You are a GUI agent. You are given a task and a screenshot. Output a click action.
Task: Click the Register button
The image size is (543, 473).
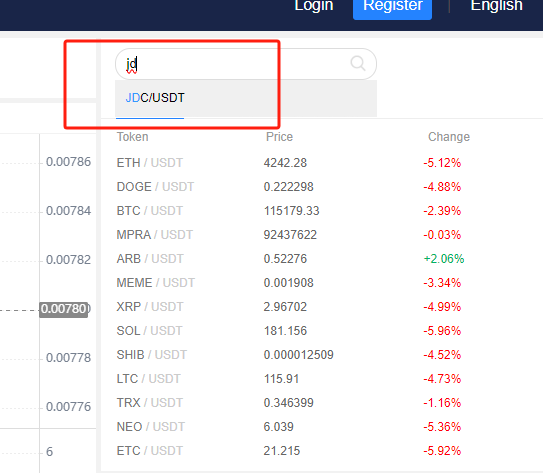coord(392,7)
